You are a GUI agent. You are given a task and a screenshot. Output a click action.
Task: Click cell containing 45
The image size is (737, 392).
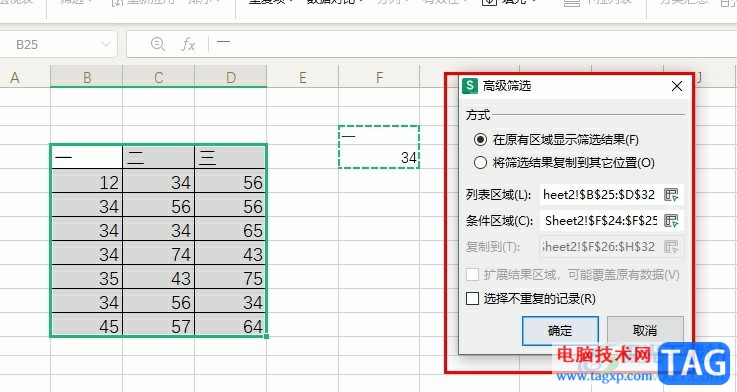(x=86, y=325)
